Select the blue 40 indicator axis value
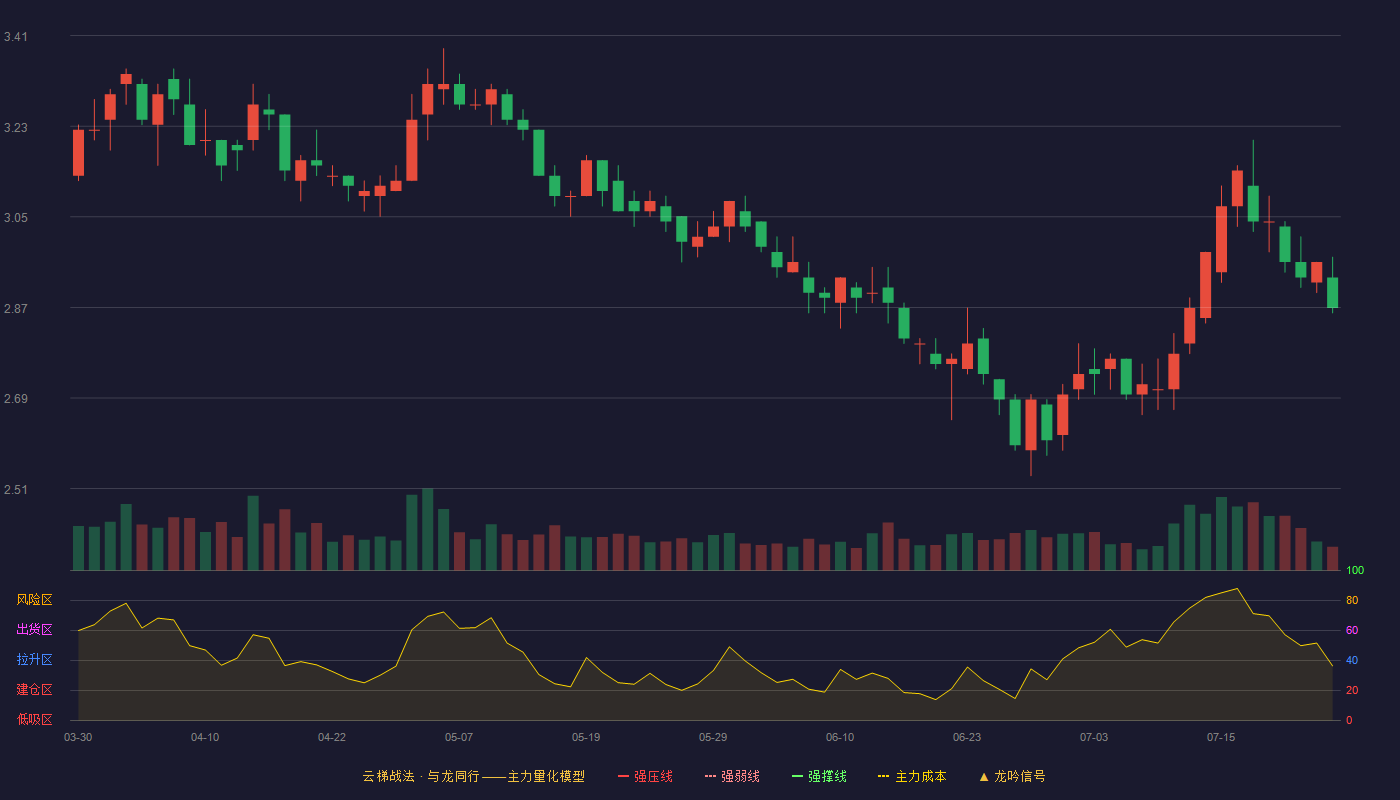Viewport: 1400px width, 800px height. tap(1352, 660)
